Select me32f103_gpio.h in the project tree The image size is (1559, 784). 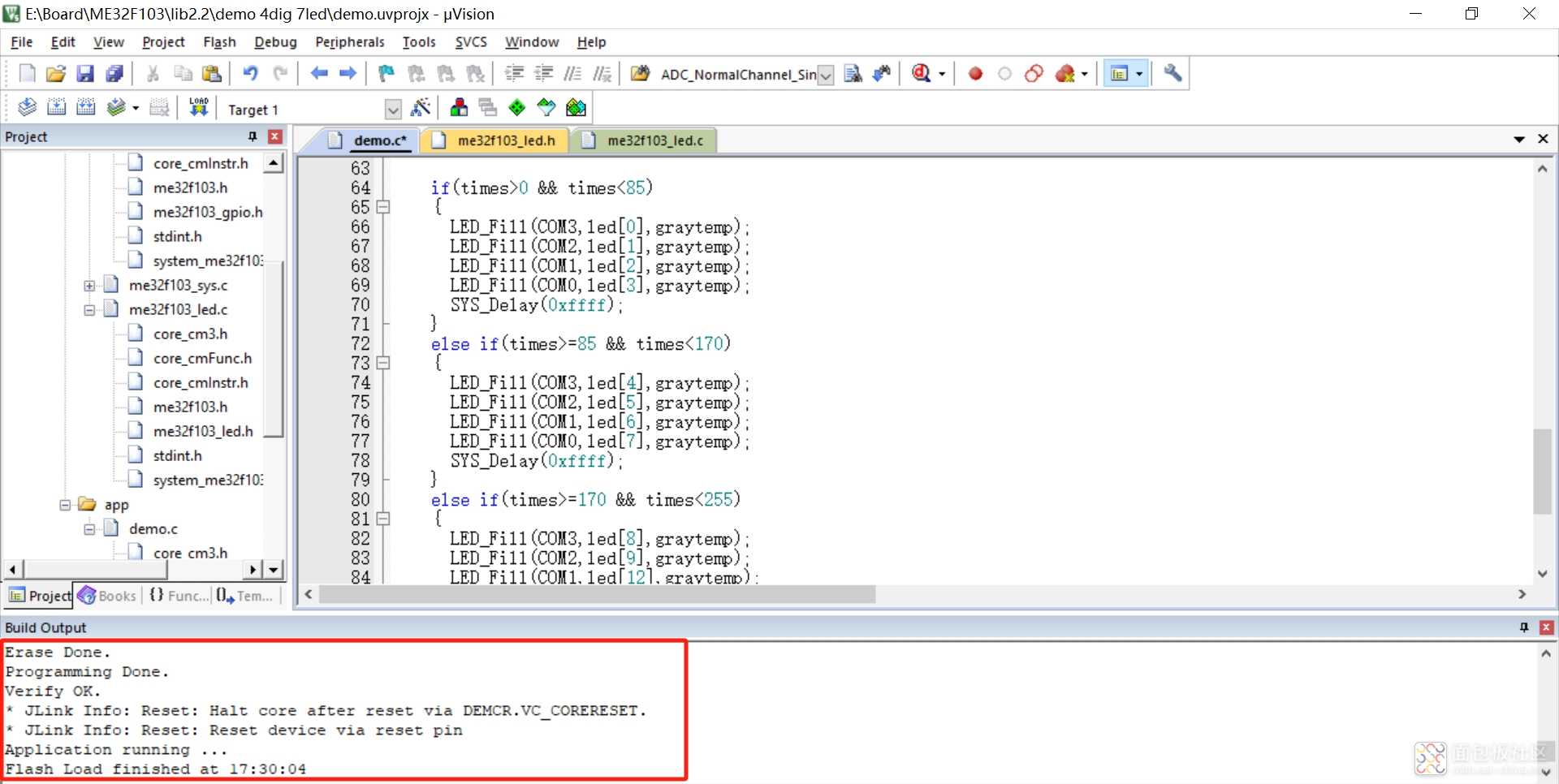(208, 212)
